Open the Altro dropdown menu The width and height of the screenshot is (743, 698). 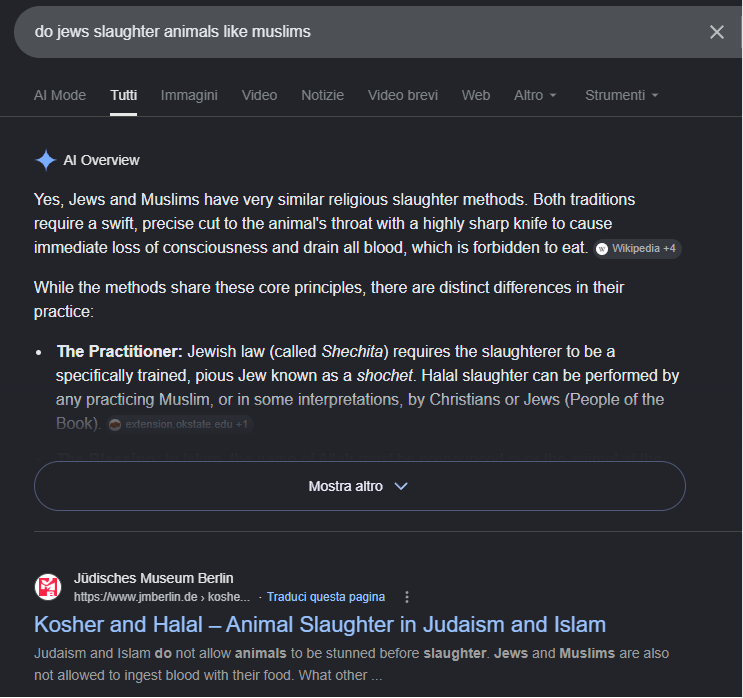click(x=535, y=95)
